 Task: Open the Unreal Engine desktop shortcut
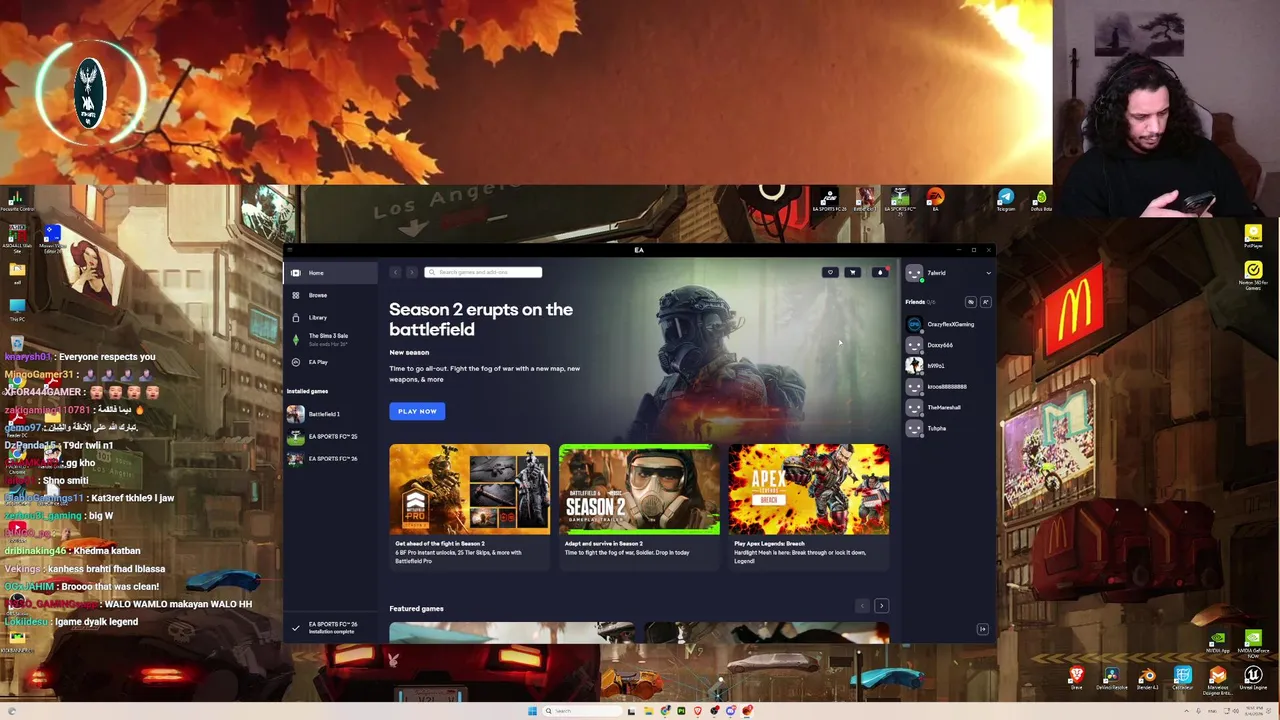pos(1253,679)
